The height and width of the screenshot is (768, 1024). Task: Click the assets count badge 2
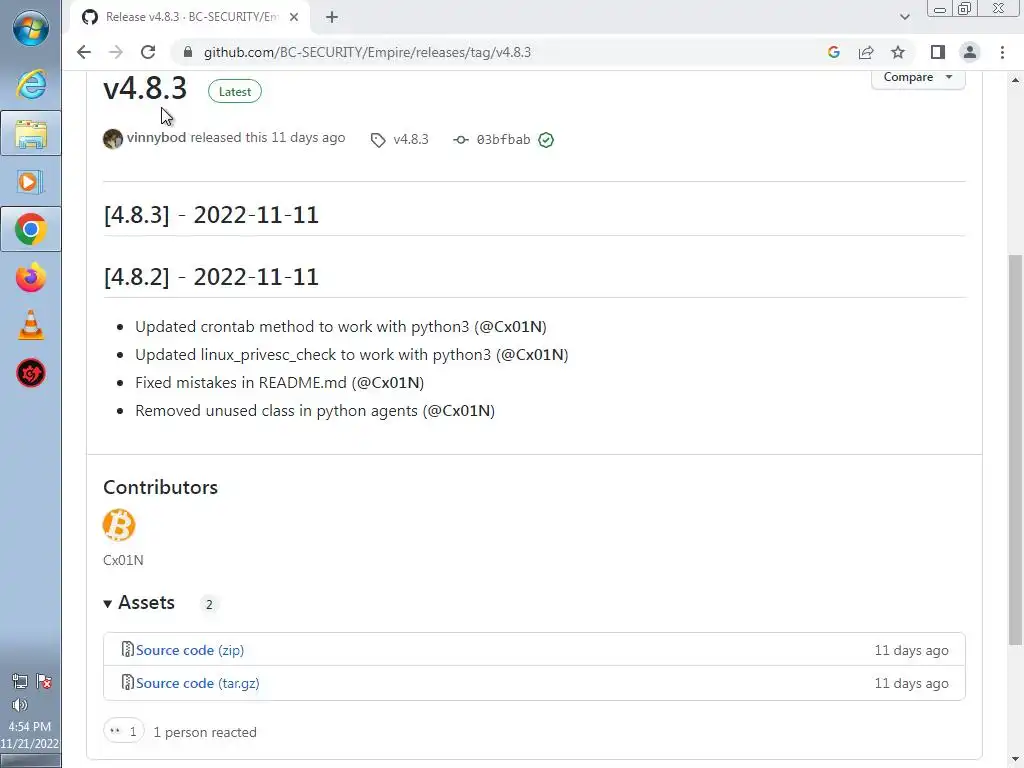click(x=209, y=604)
